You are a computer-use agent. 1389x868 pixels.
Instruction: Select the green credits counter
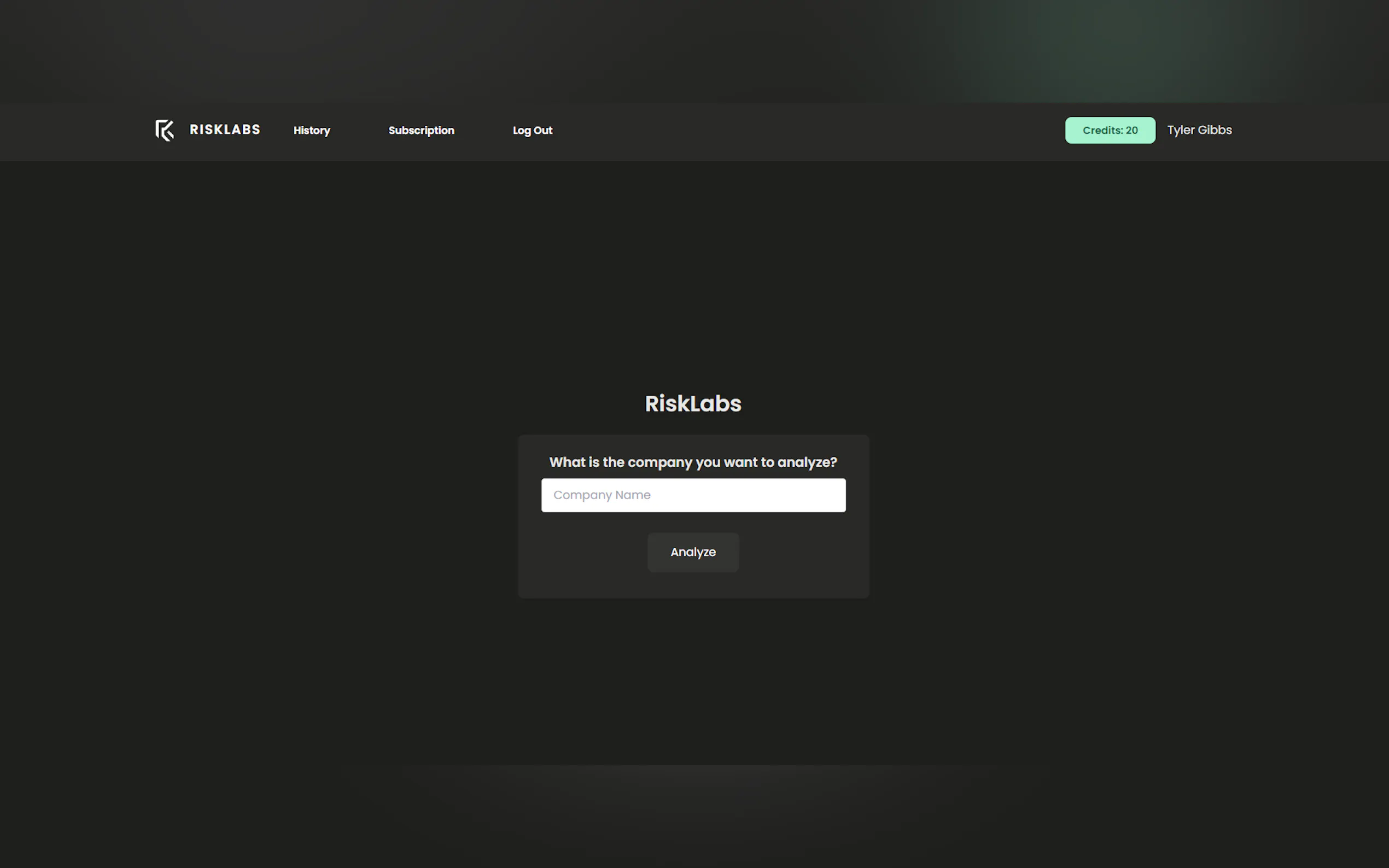point(1110,130)
